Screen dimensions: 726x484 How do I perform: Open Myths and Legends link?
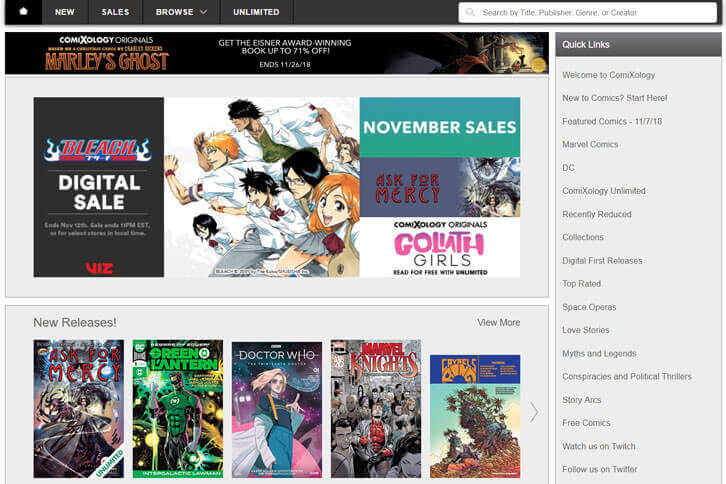pyautogui.click(x=599, y=353)
